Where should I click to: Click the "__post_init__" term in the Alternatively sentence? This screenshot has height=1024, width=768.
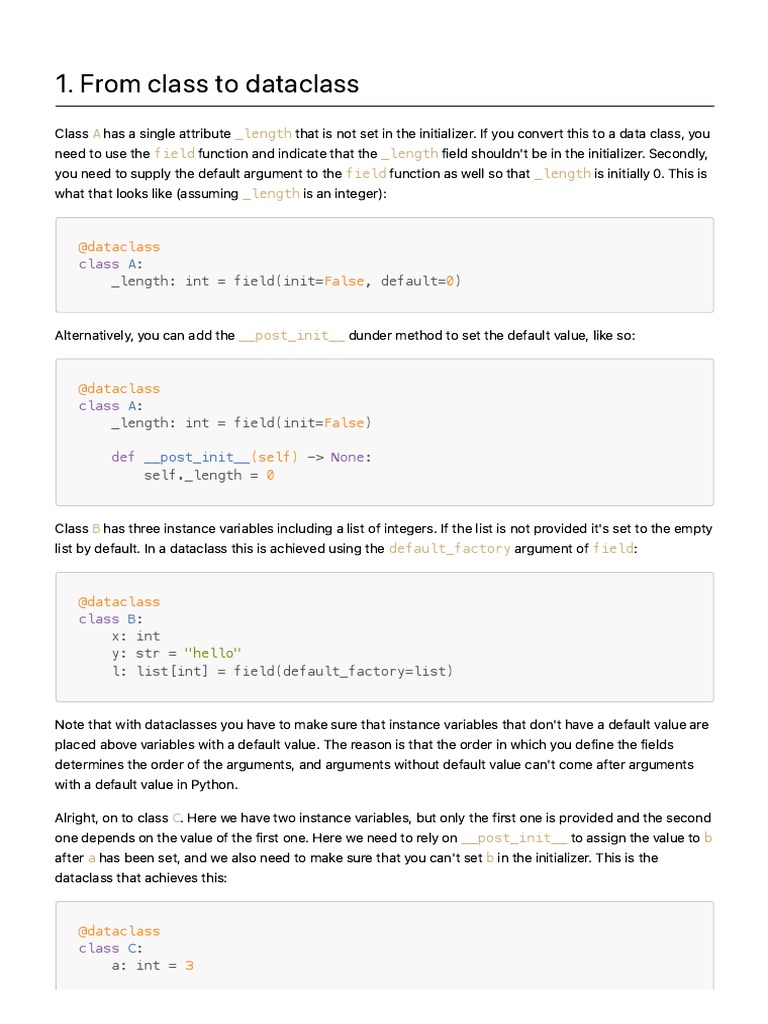tap(292, 336)
